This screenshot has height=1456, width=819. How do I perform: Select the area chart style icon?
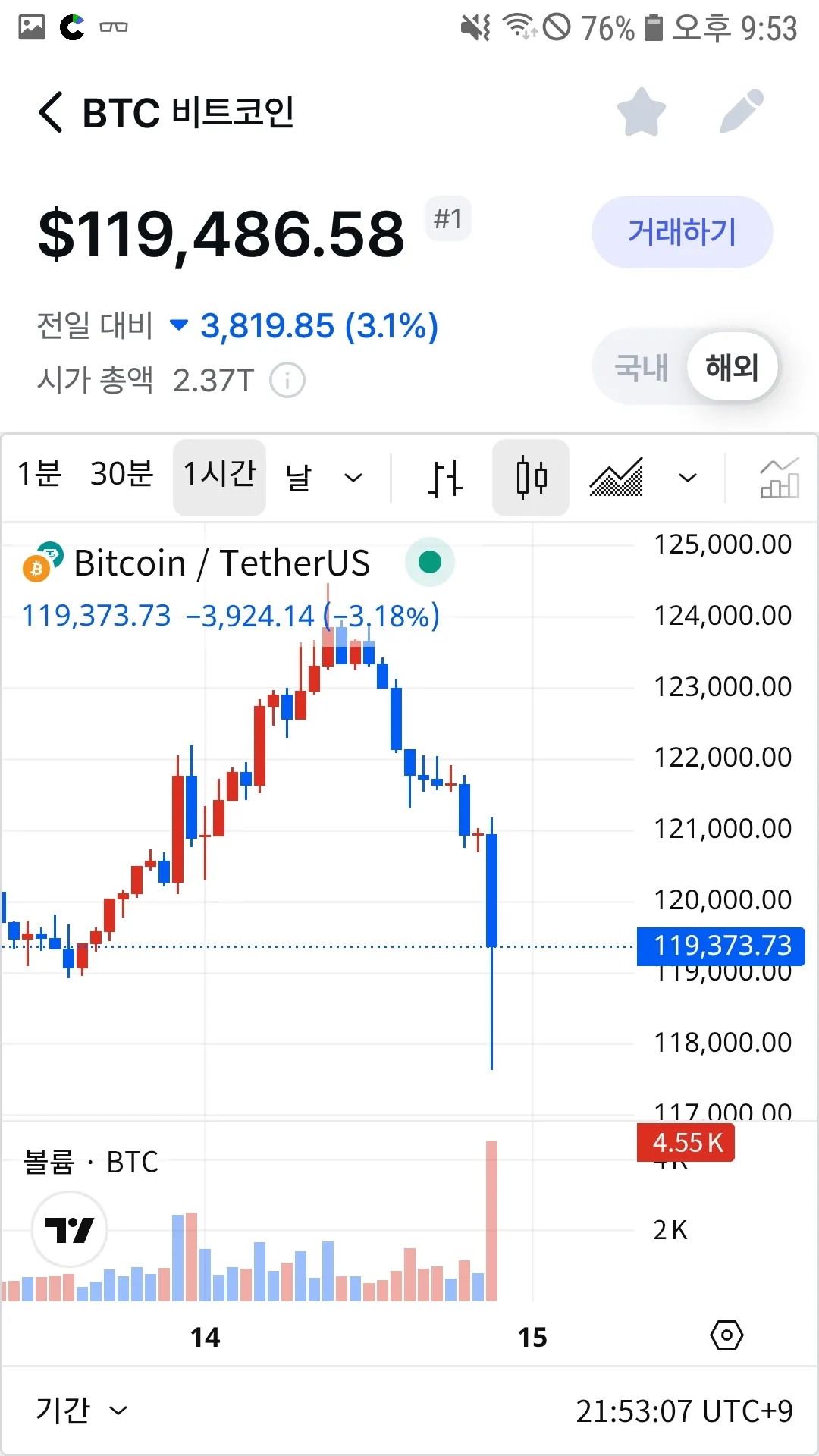(617, 478)
